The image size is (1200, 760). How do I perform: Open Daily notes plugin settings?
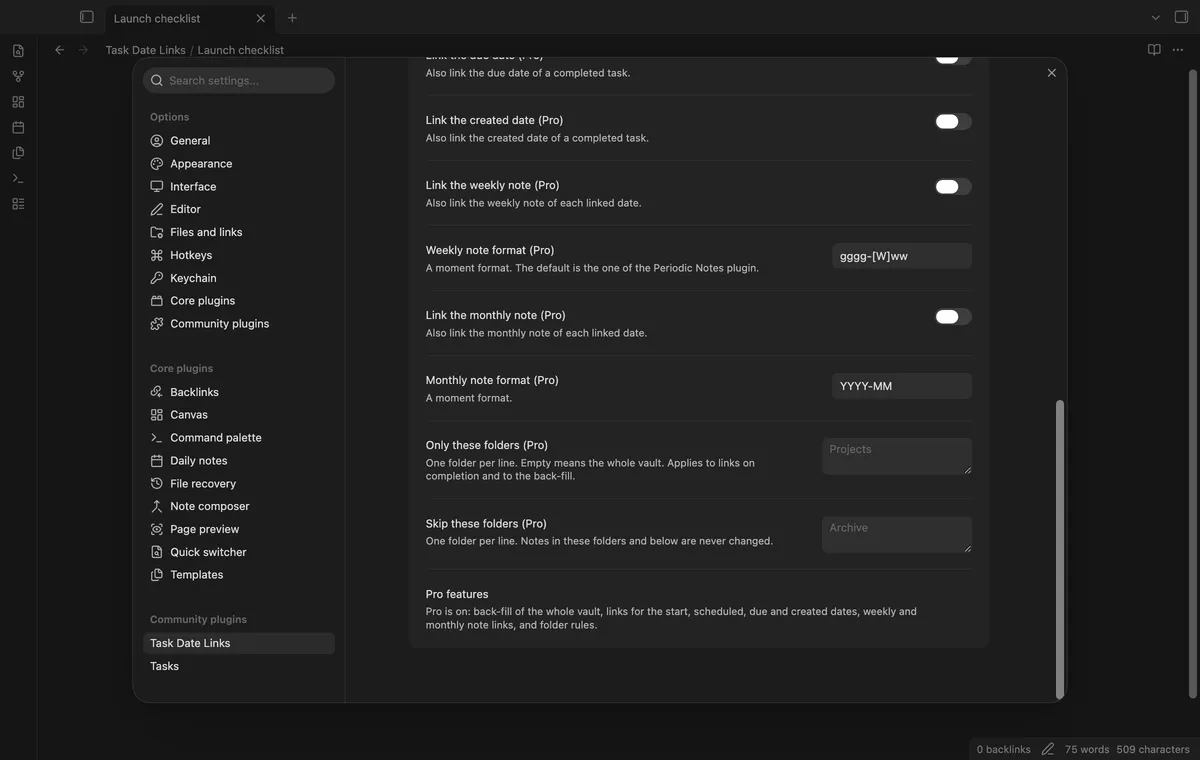pyautogui.click(x=239, y=461)
